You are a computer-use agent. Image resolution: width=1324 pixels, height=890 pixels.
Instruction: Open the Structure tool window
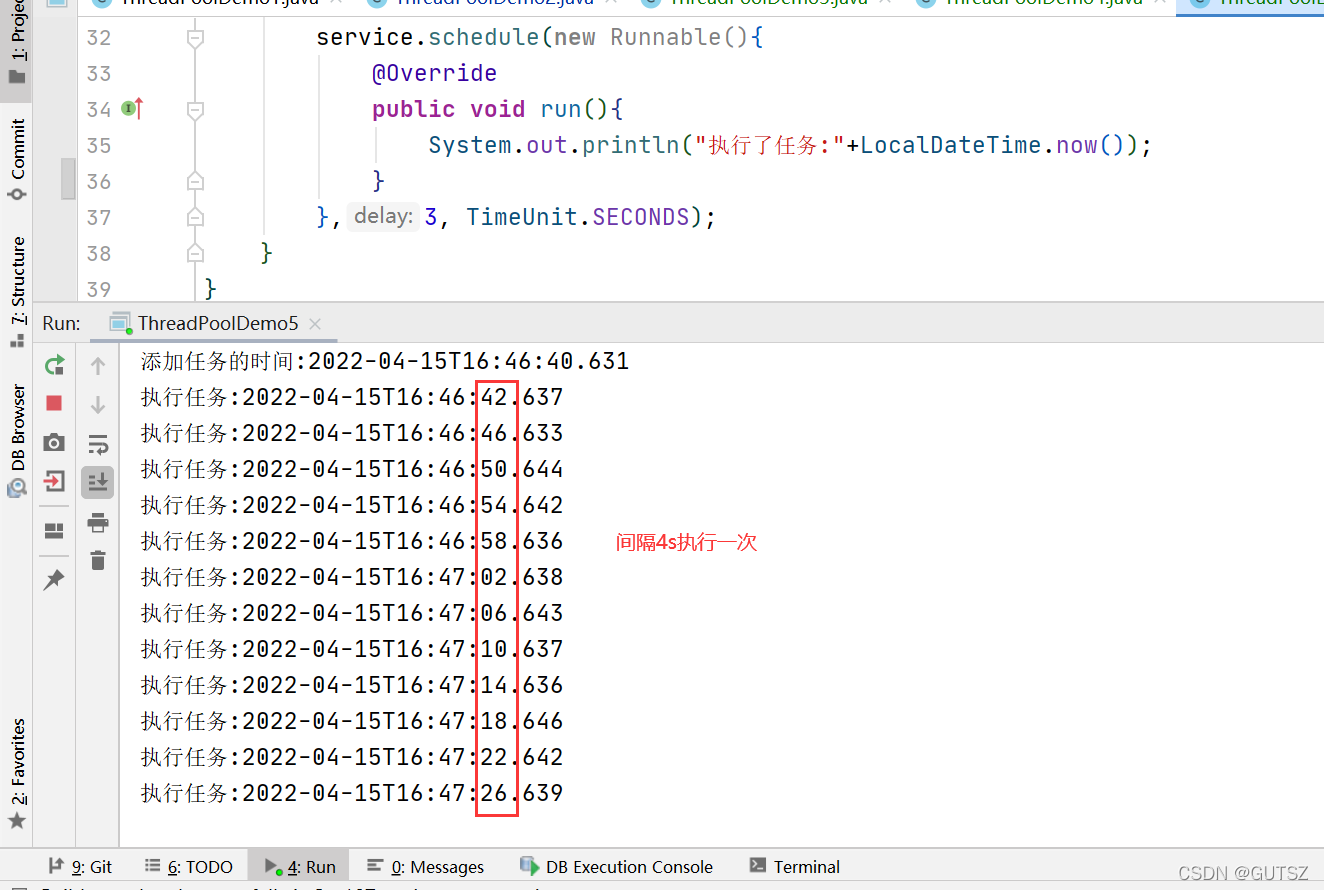[x=17, y=291]
